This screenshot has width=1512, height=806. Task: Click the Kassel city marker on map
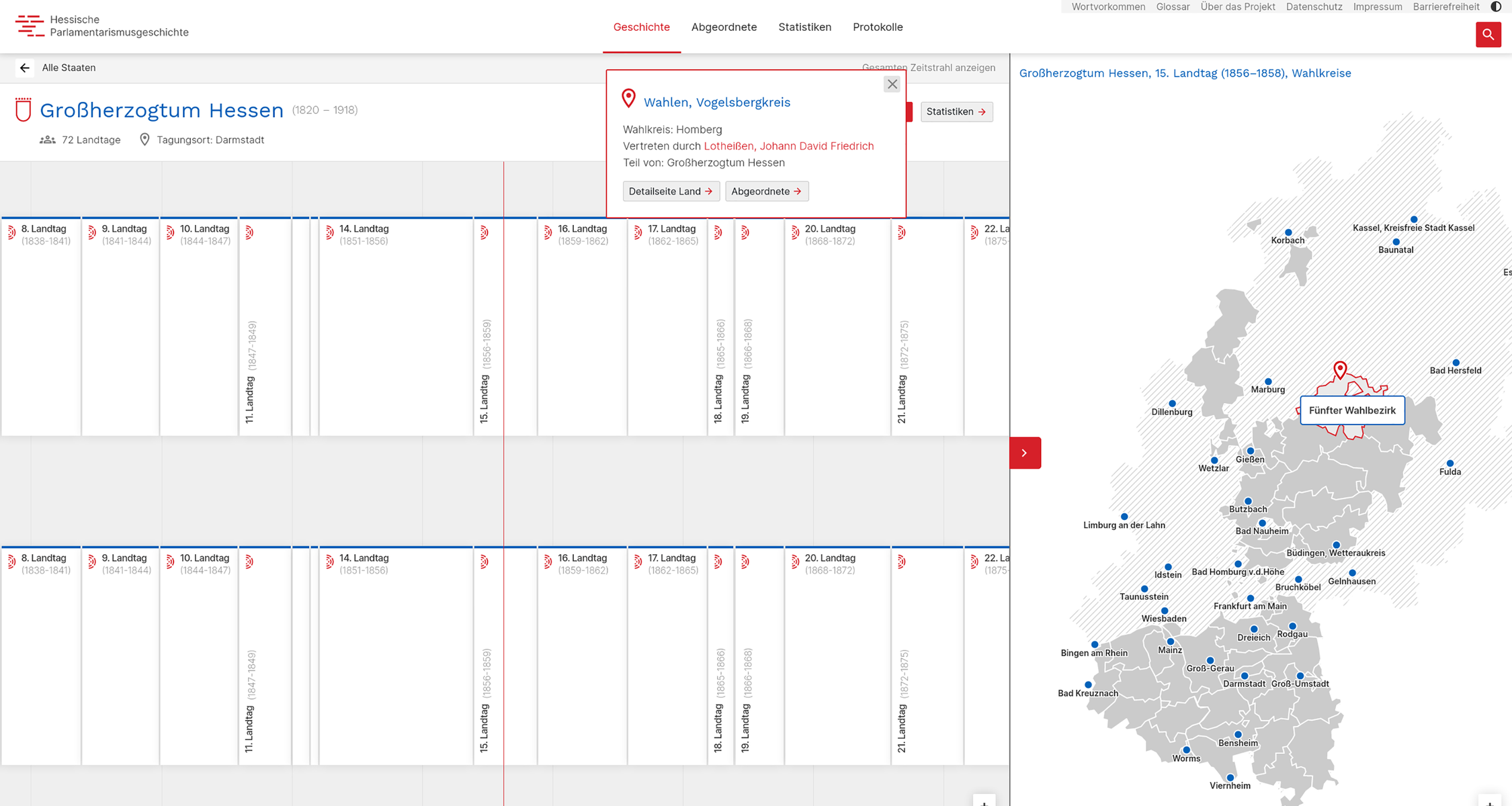point(1414,220)
